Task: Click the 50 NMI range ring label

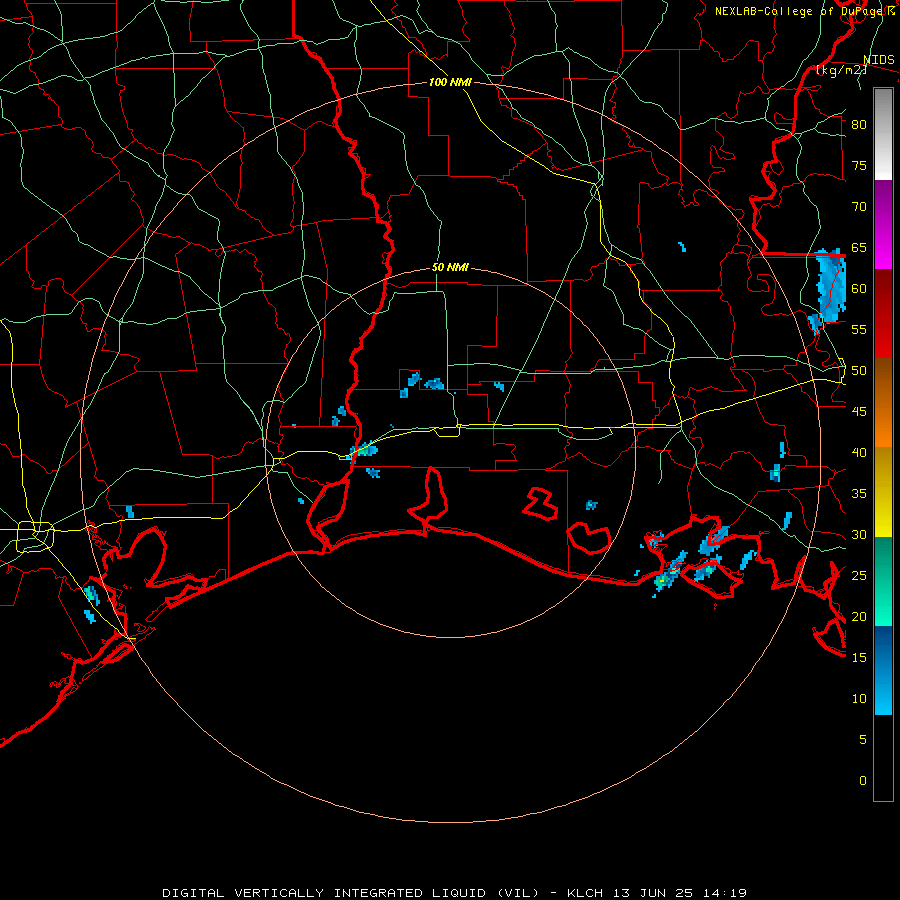Action: (450, 267)
